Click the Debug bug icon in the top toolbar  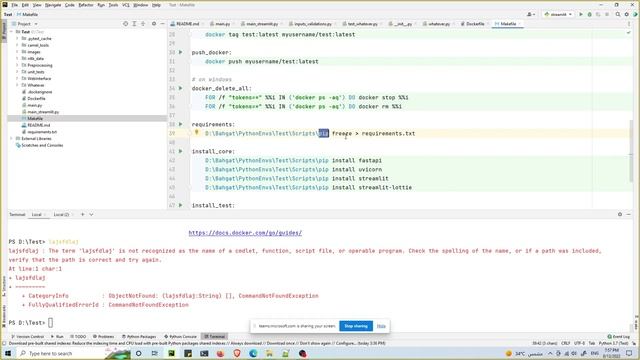click(589, 14)
